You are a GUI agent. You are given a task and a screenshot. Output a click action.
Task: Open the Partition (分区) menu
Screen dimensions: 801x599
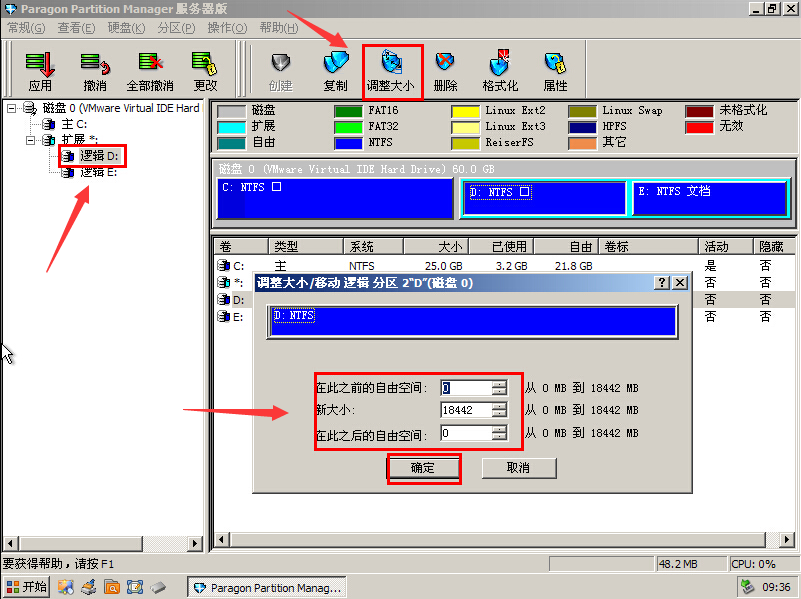(x=176, y=28)
